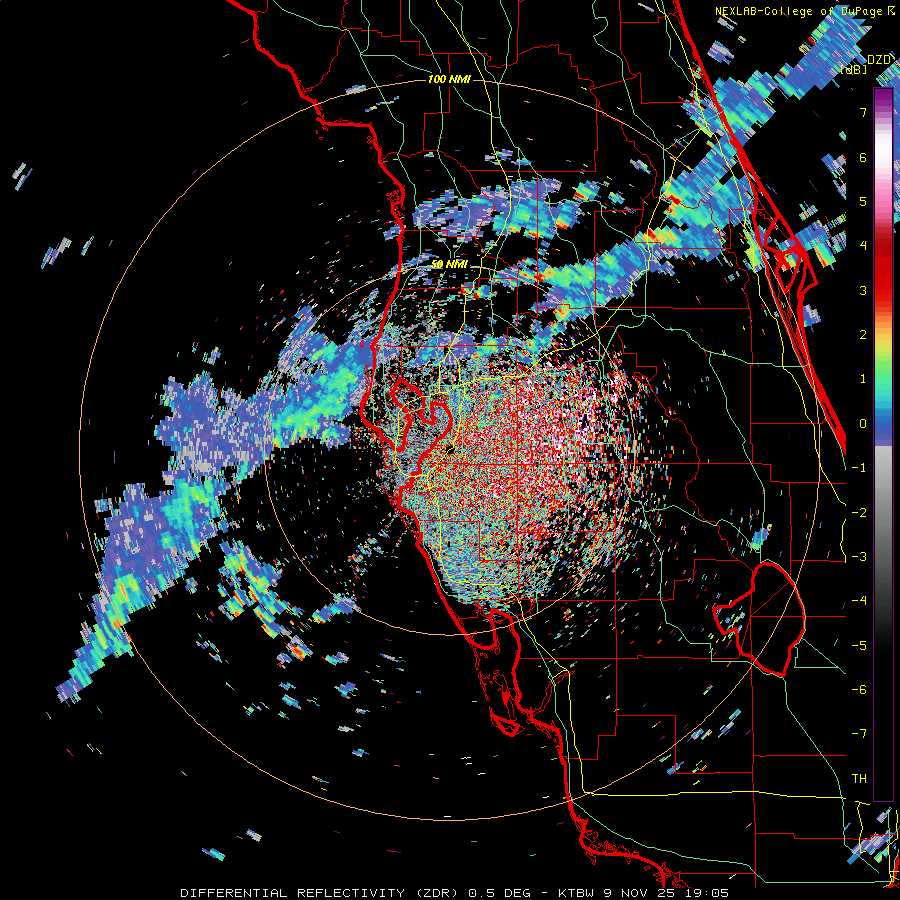Click the "-3" value on color scale
The image size is (900, 900).
point(859,557)
